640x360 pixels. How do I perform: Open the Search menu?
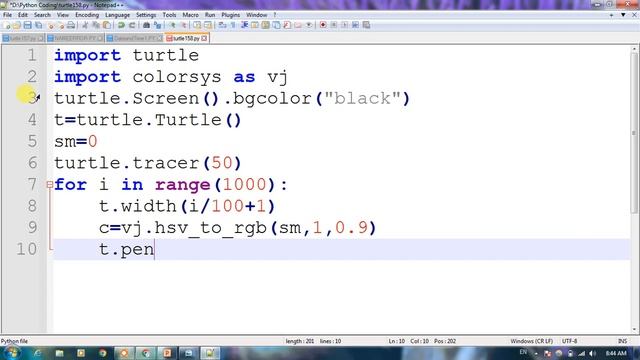click(42, 15)
